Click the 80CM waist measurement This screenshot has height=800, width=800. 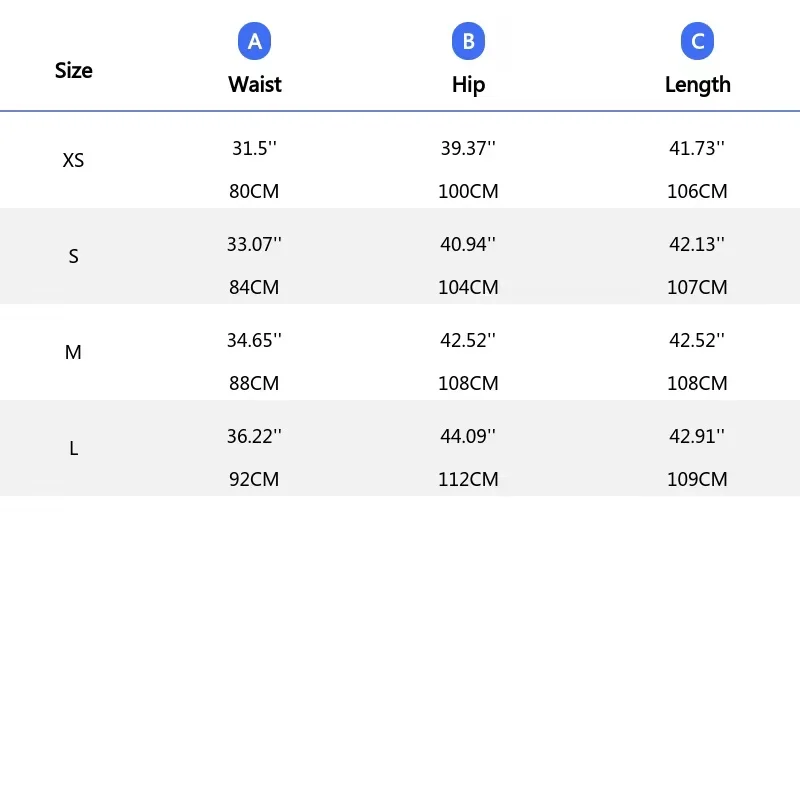(x=254, y=191)
